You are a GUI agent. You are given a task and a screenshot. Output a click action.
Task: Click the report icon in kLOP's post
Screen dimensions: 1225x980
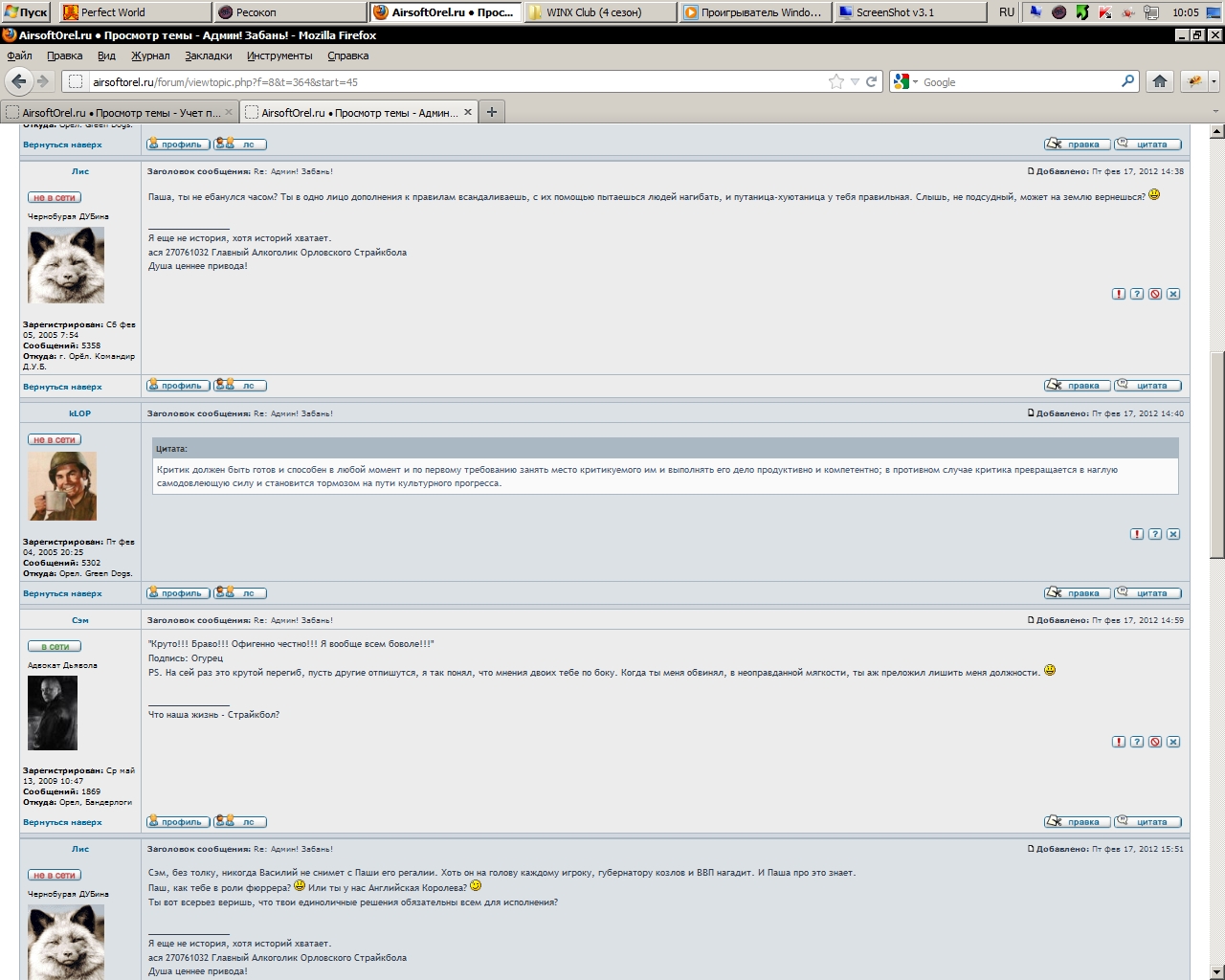[x=1136, y=534]
